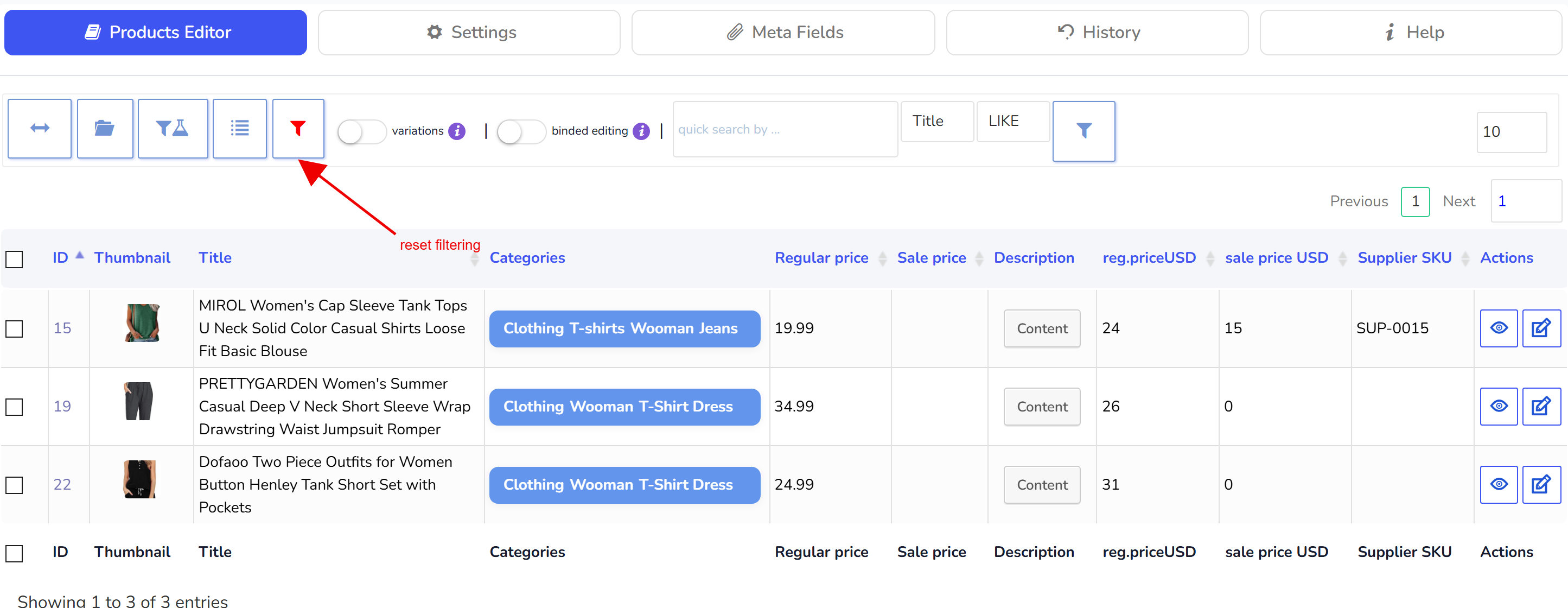
Task: Check the checkbox for product 22
Action: [14, 485]
